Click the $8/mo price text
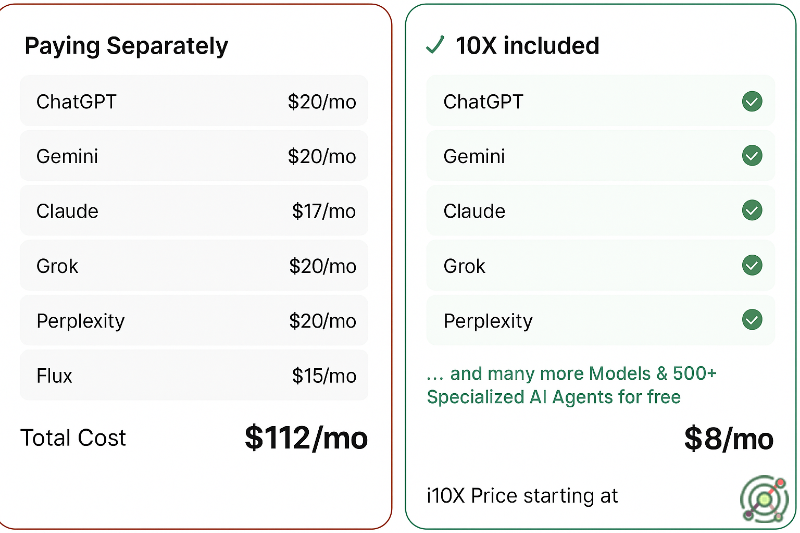The image size is (800, 533). (x=728, y=438)
